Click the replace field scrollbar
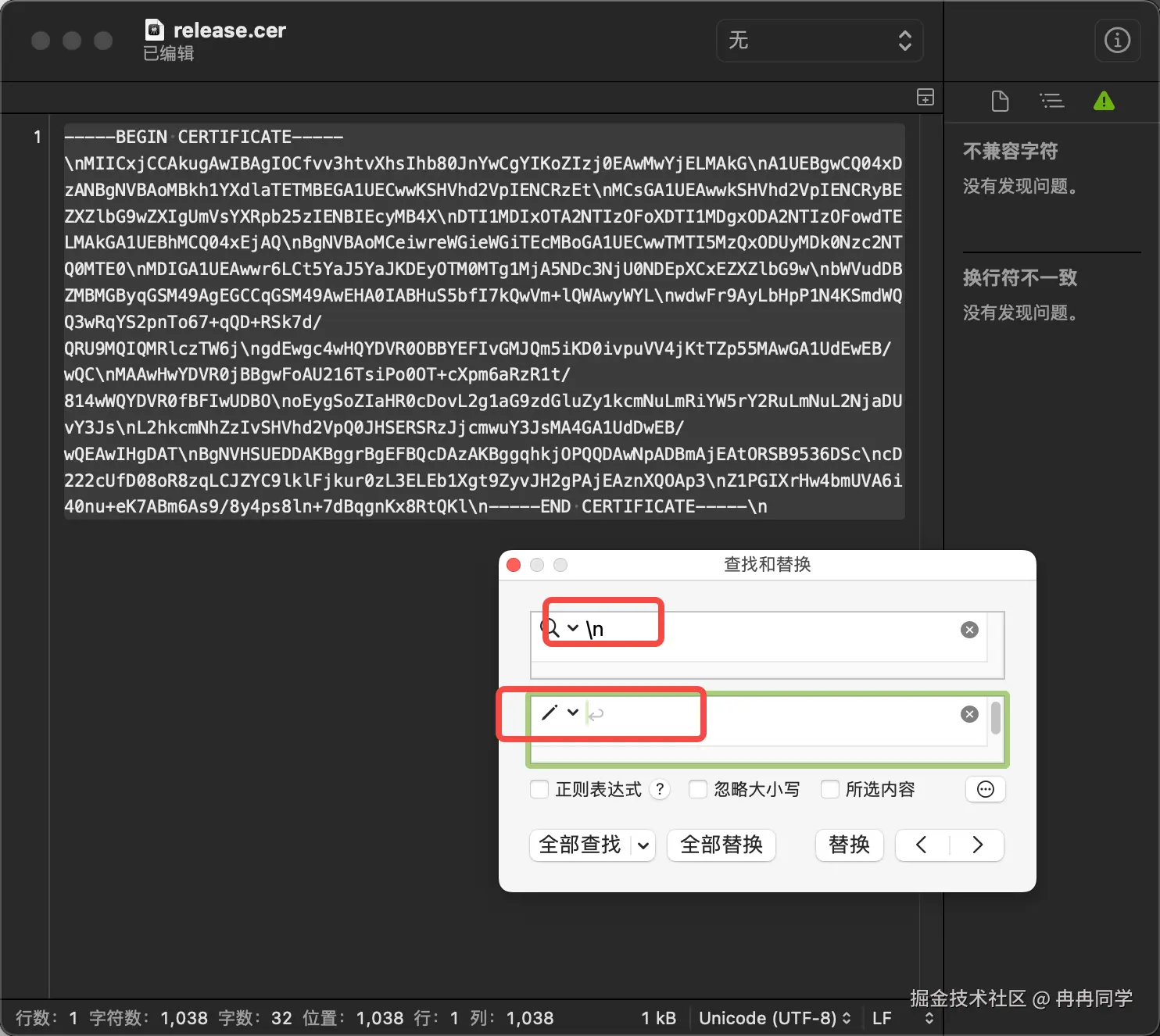Image resolution: width=1160 pixels, height=1036 pixels. pyautogui.click(x=995, y=718)
